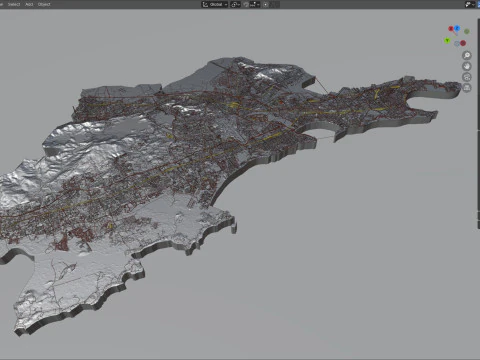This screenshot has width=480, height=360.
Task: Toggle proportional editing
Action: [266, 4]
